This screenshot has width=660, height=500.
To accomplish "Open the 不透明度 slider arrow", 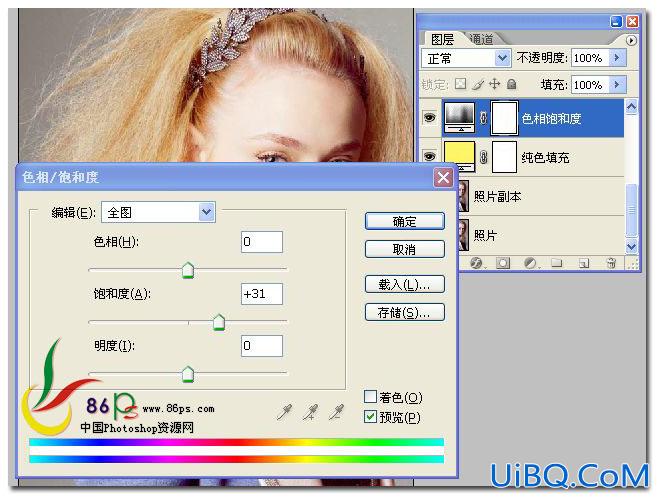I will [x=617, y=58].
